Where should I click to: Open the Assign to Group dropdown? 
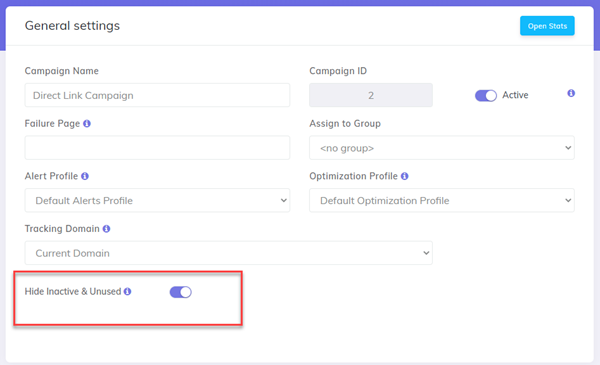[442, 148]
